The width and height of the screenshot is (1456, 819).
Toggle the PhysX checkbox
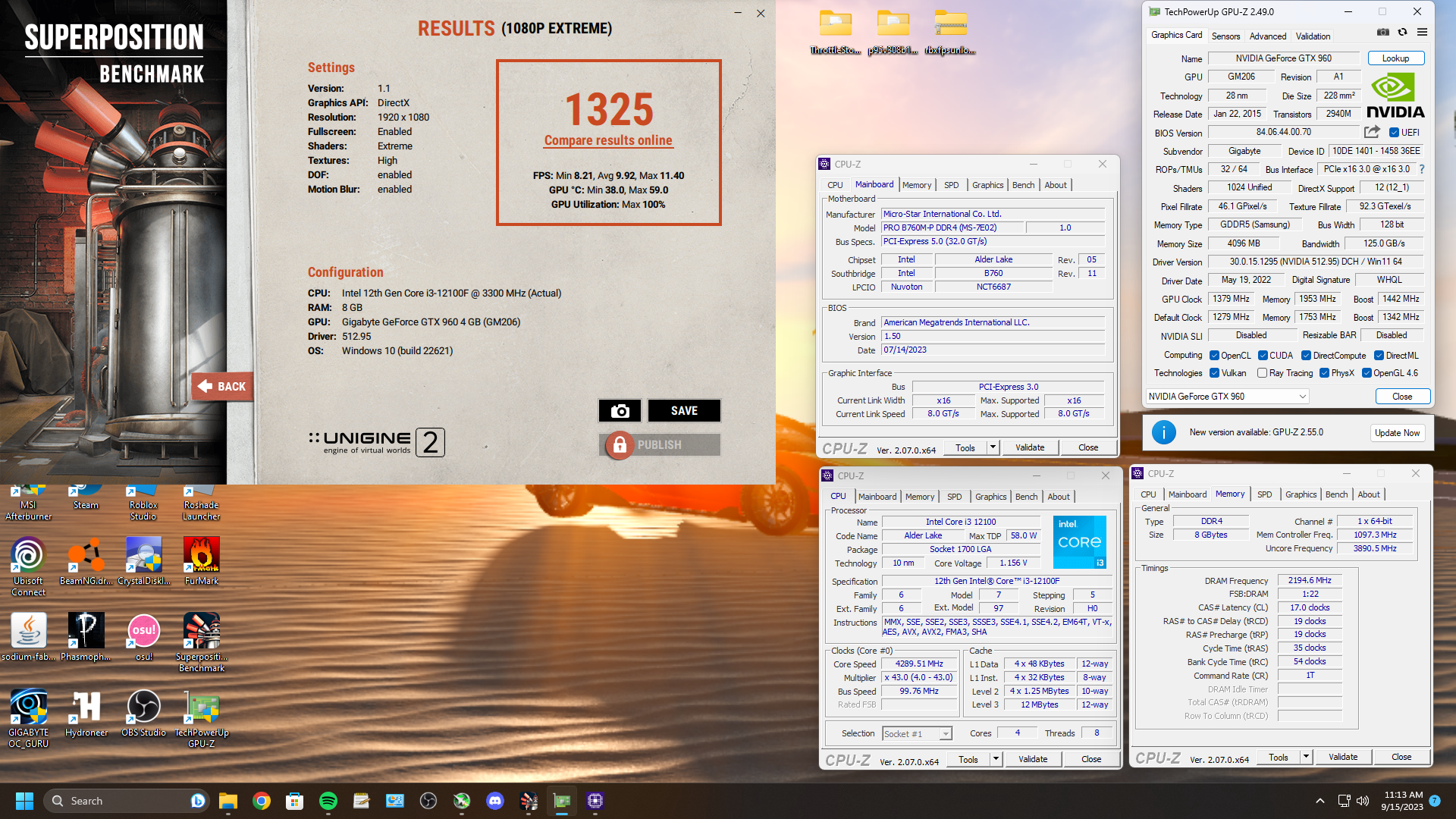[1324, 372]
